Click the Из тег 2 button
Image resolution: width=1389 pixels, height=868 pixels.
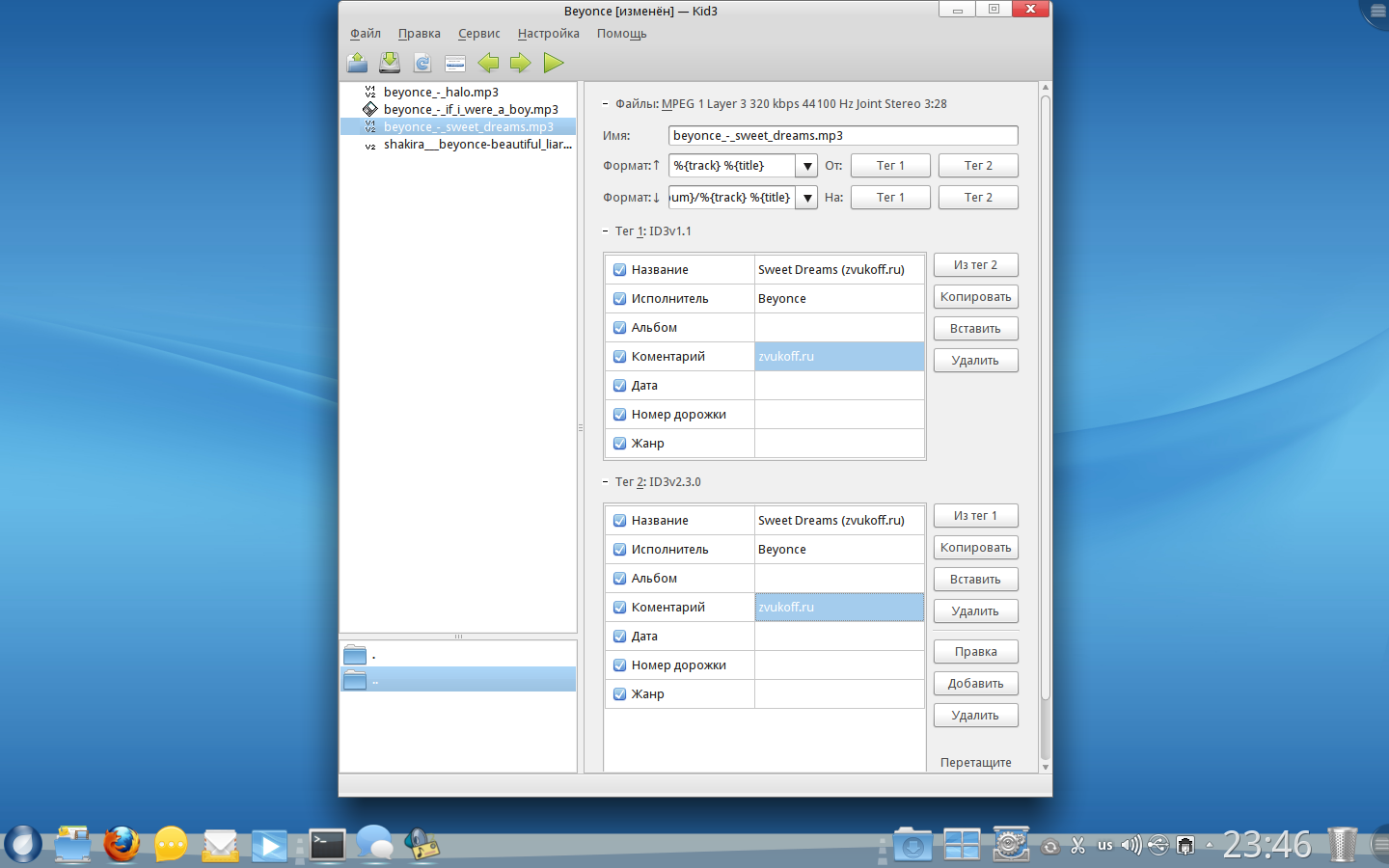[x=975, y=265]
